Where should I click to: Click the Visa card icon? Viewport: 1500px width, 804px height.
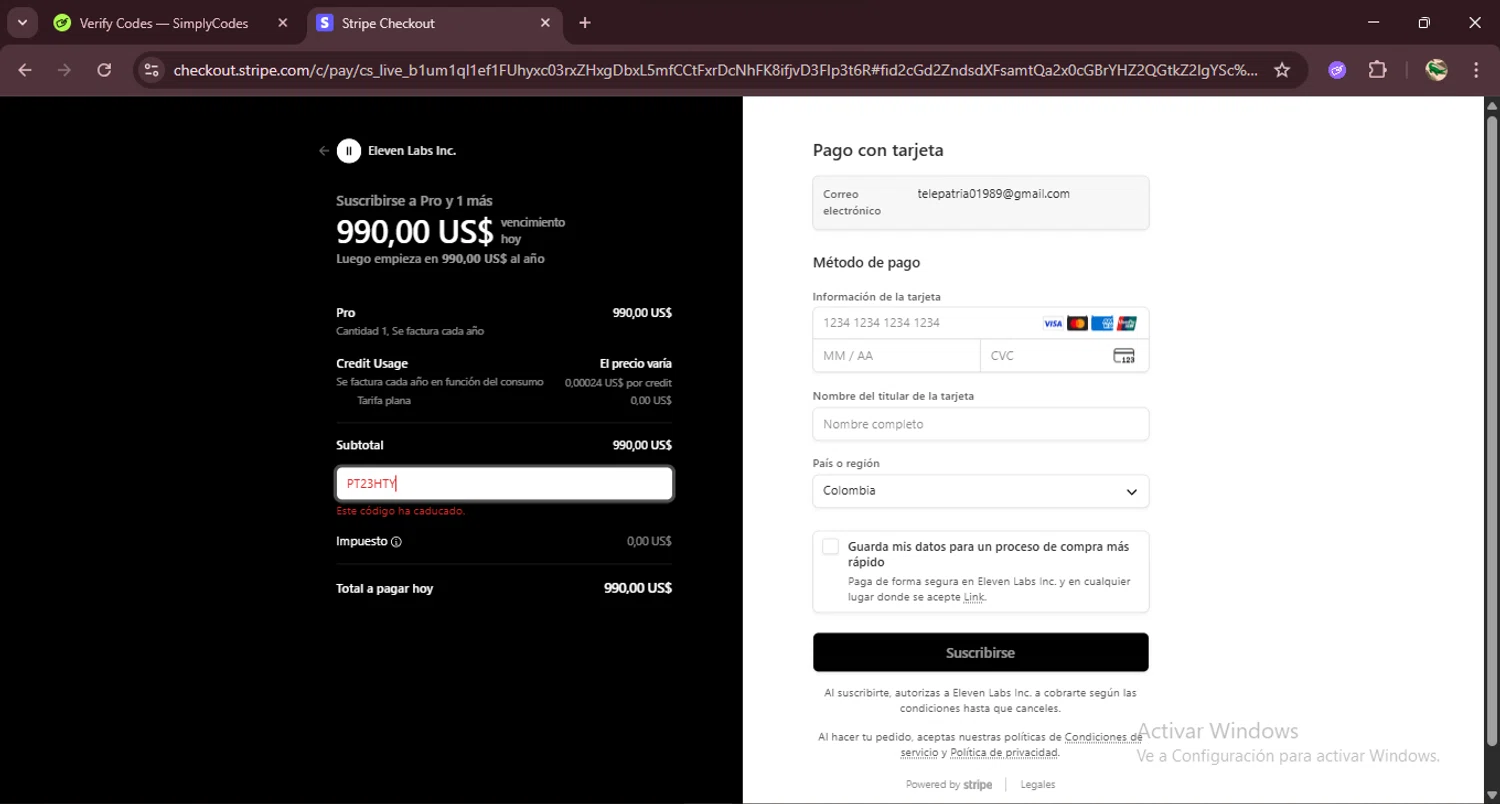[x=1053, y=323]
